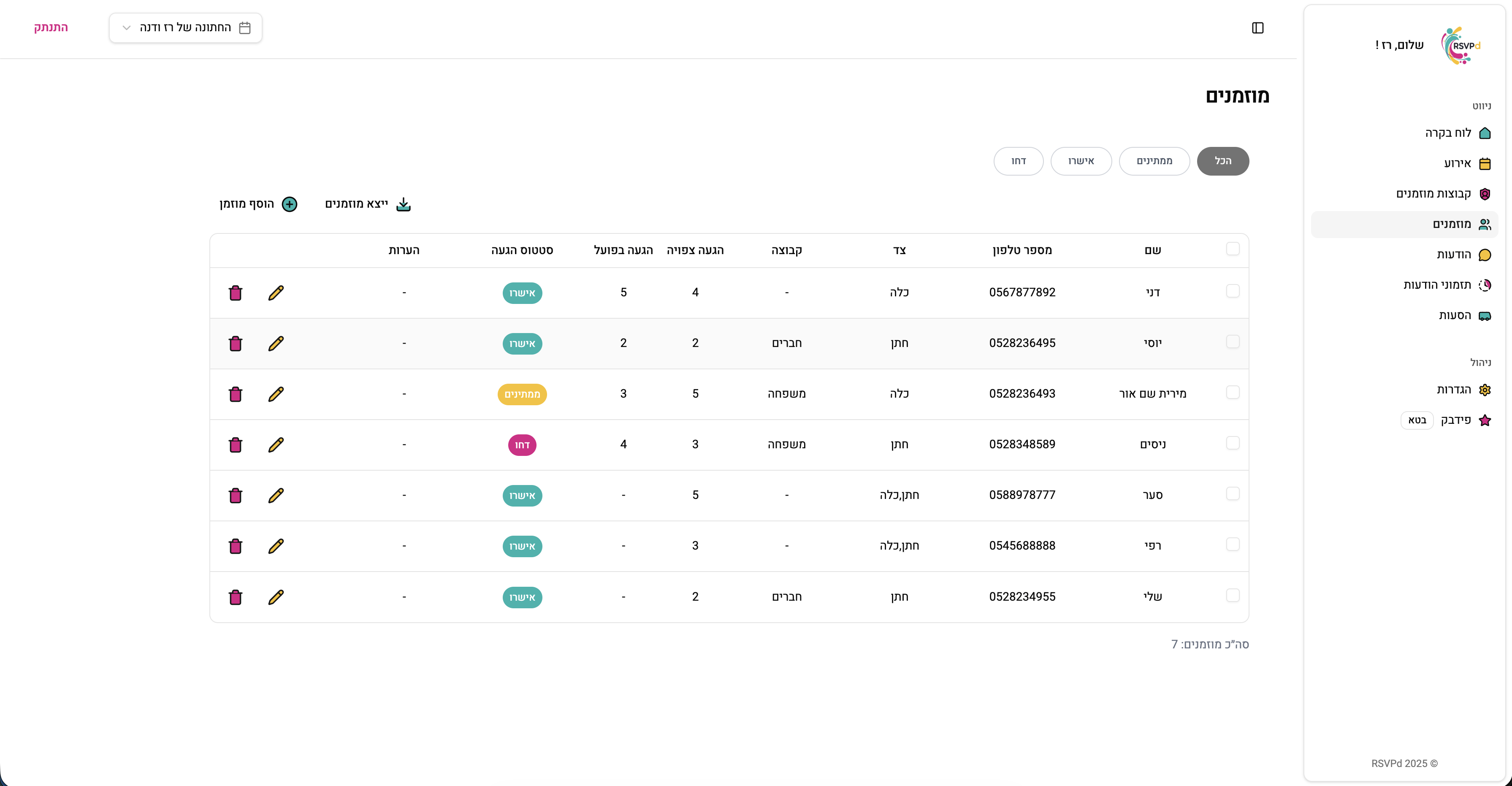
Task: Tick checkbox next to מירית שם אור
Action: pos(1233,393)
